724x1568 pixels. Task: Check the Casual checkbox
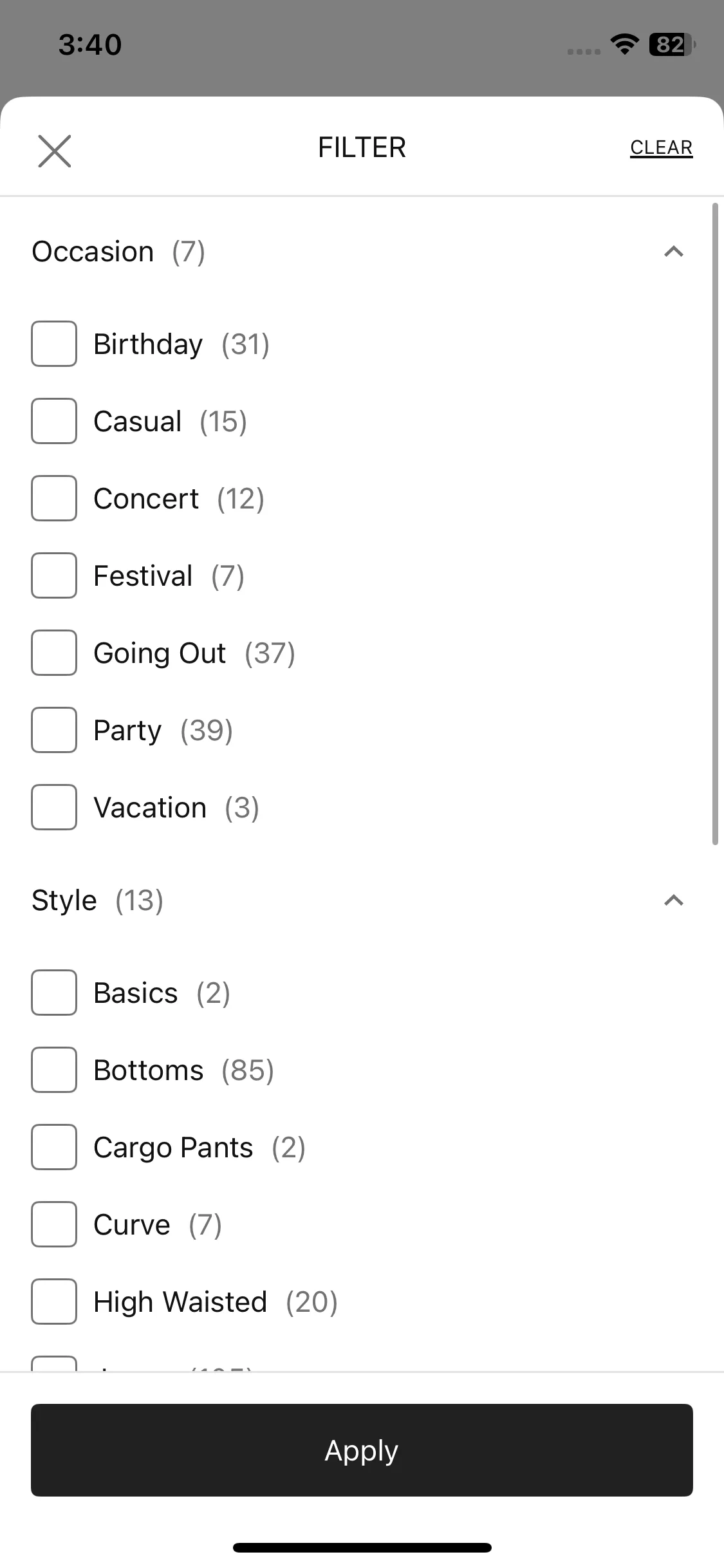(54, 421)
